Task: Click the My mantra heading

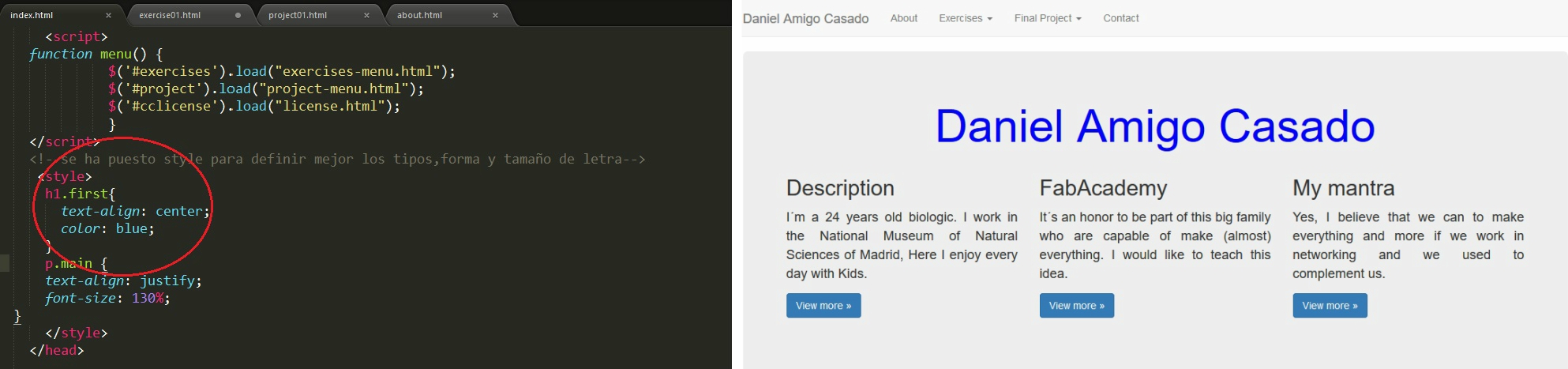Action: (1343, 188)
